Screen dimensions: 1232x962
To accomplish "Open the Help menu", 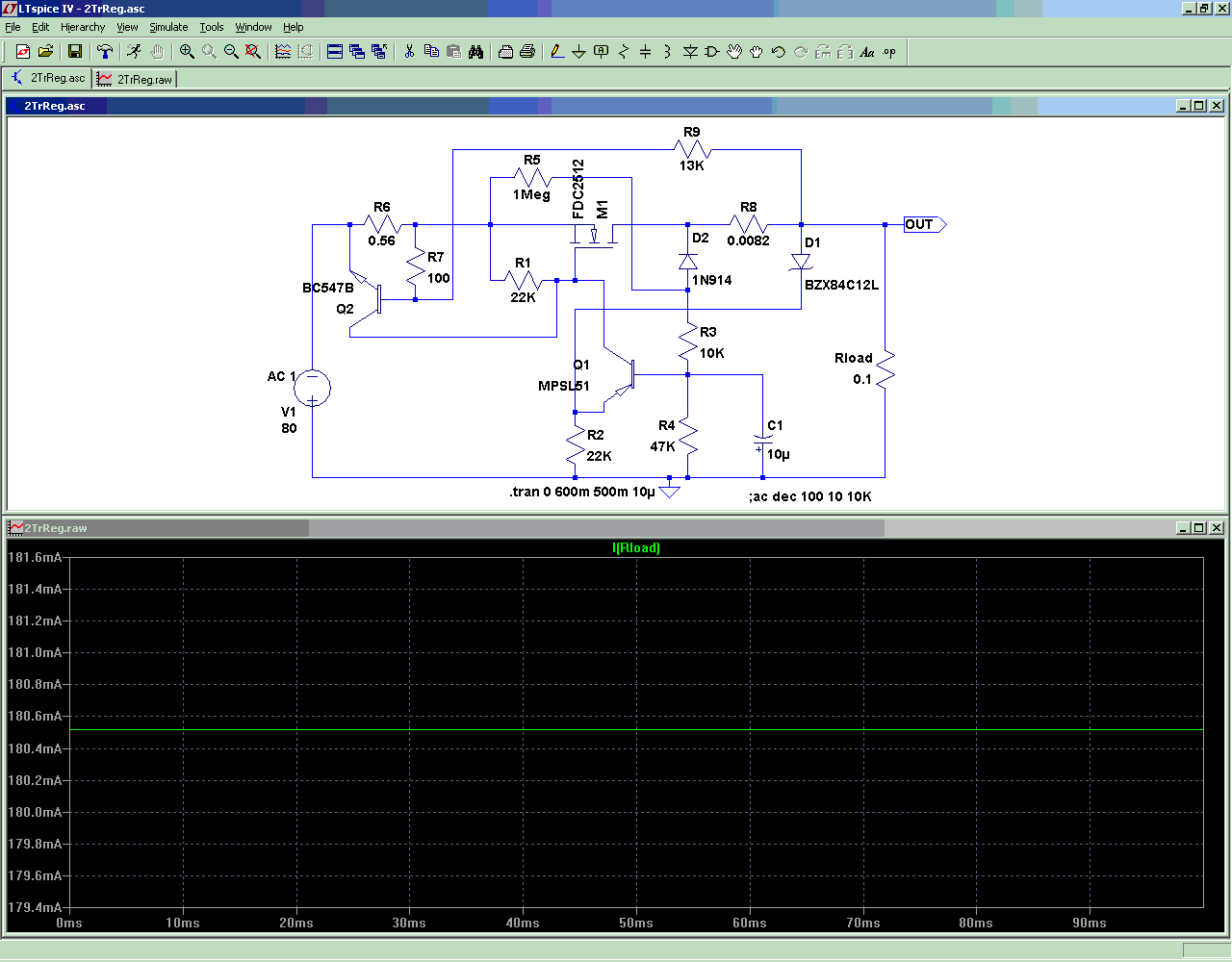I will point(293,27).
